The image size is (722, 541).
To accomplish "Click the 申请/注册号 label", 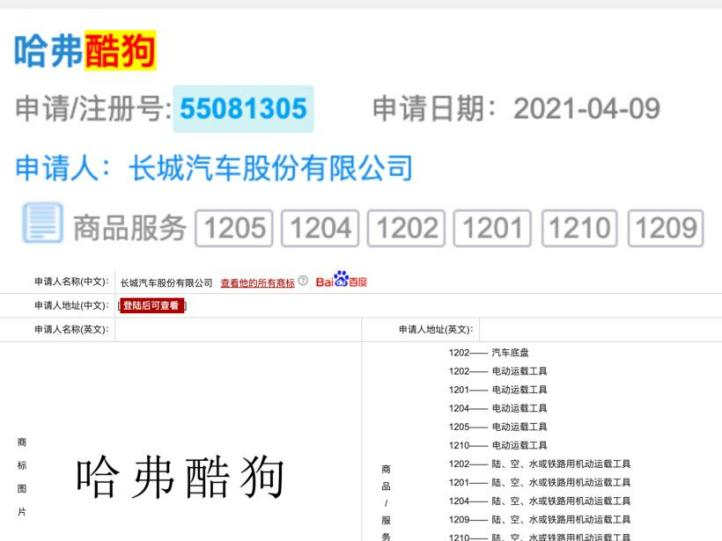I will click(93, 109).
